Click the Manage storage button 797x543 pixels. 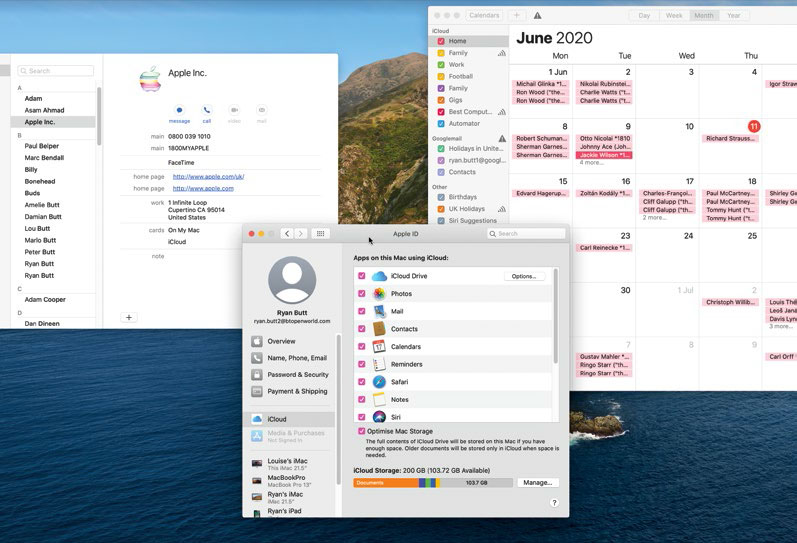[538, 482]
